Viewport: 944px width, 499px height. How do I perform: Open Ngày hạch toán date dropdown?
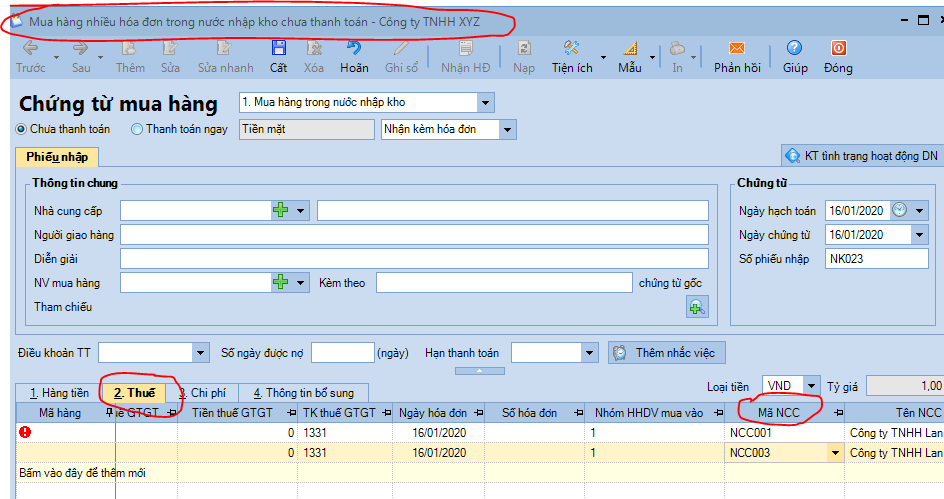click(919, 211)
